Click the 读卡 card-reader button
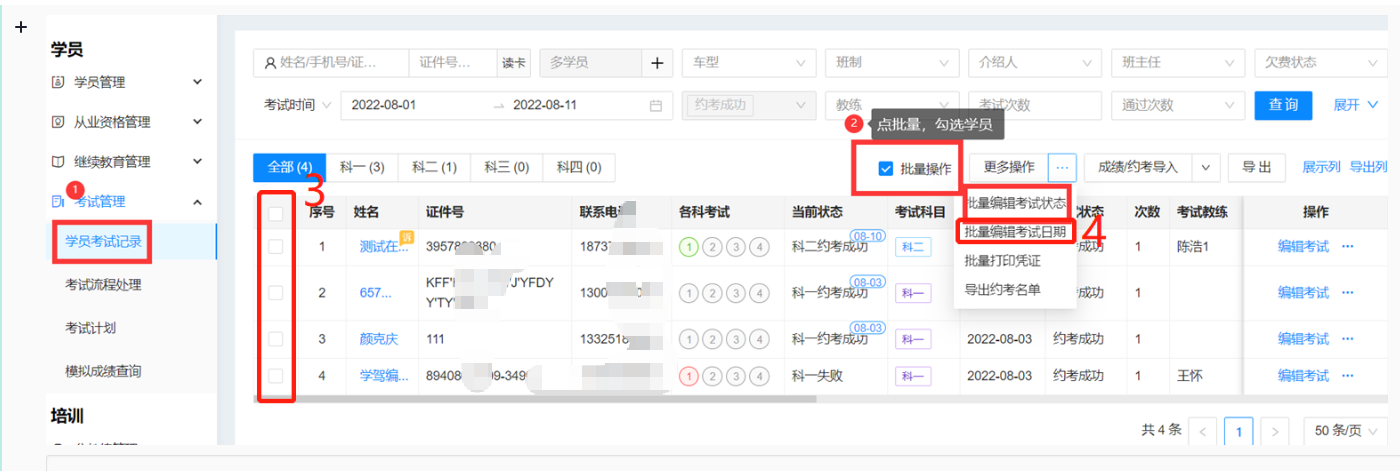Viewport: 1400px width, 471px height. click(x=514, y=63)
